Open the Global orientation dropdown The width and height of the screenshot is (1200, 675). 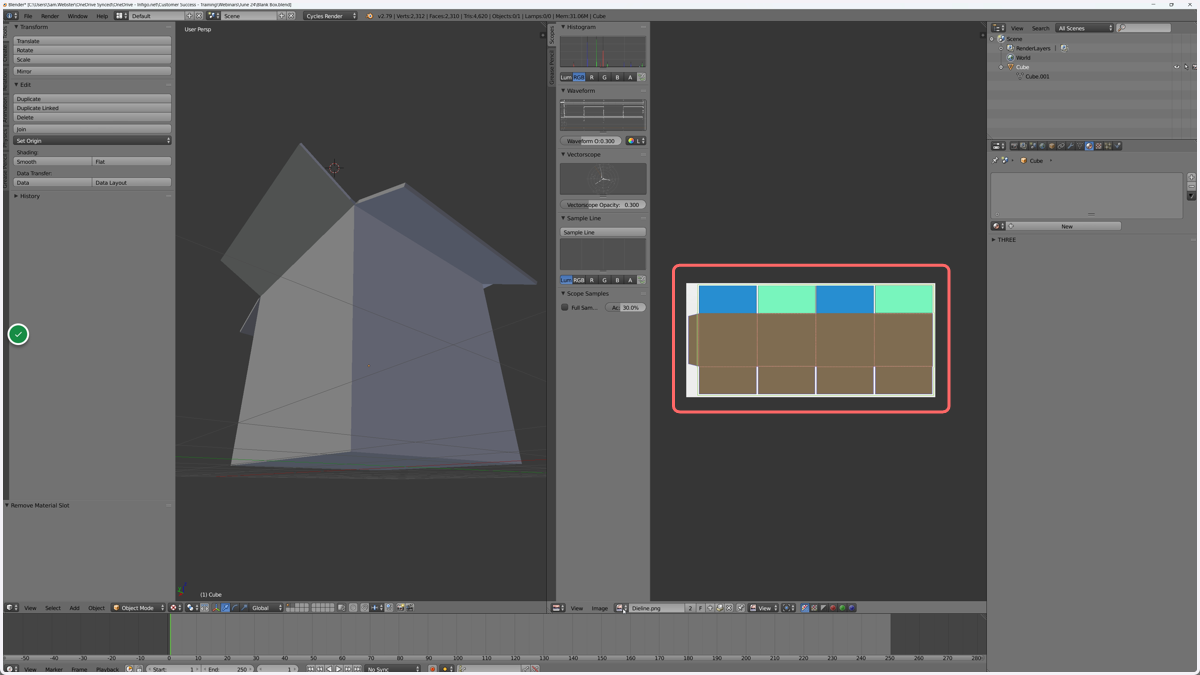click(x=266, y=607)
